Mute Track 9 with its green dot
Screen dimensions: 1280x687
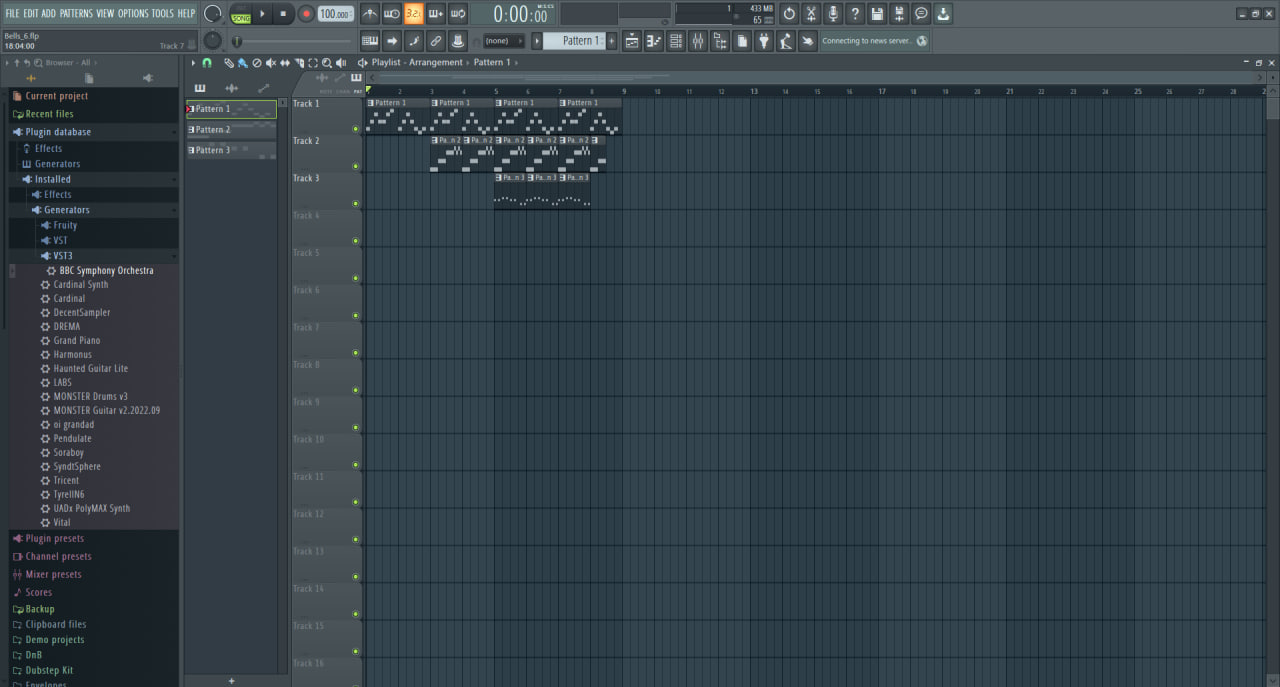(x=355, y=428)
